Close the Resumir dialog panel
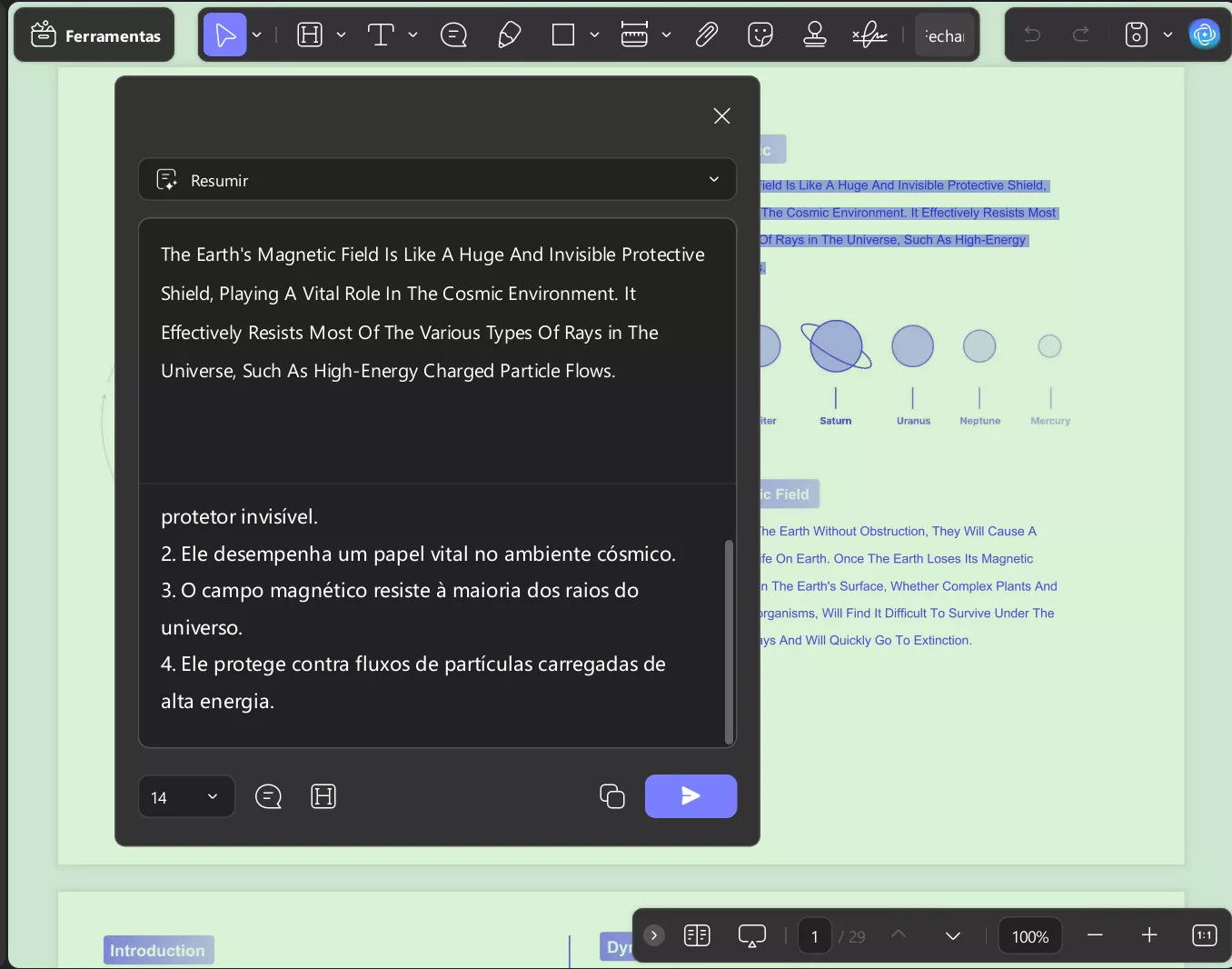The width and height of the screenshot is (1232, 969). pyautogui.click(x=722, y=116)
